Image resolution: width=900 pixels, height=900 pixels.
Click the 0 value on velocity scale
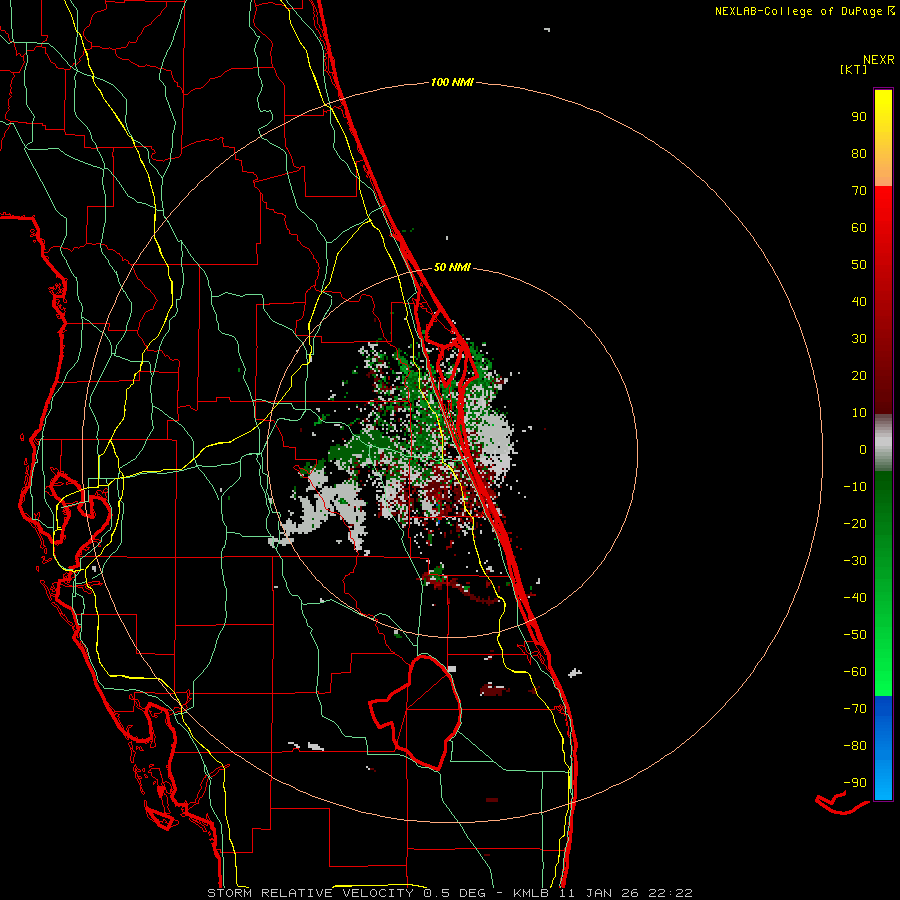(x=863, y=450)
